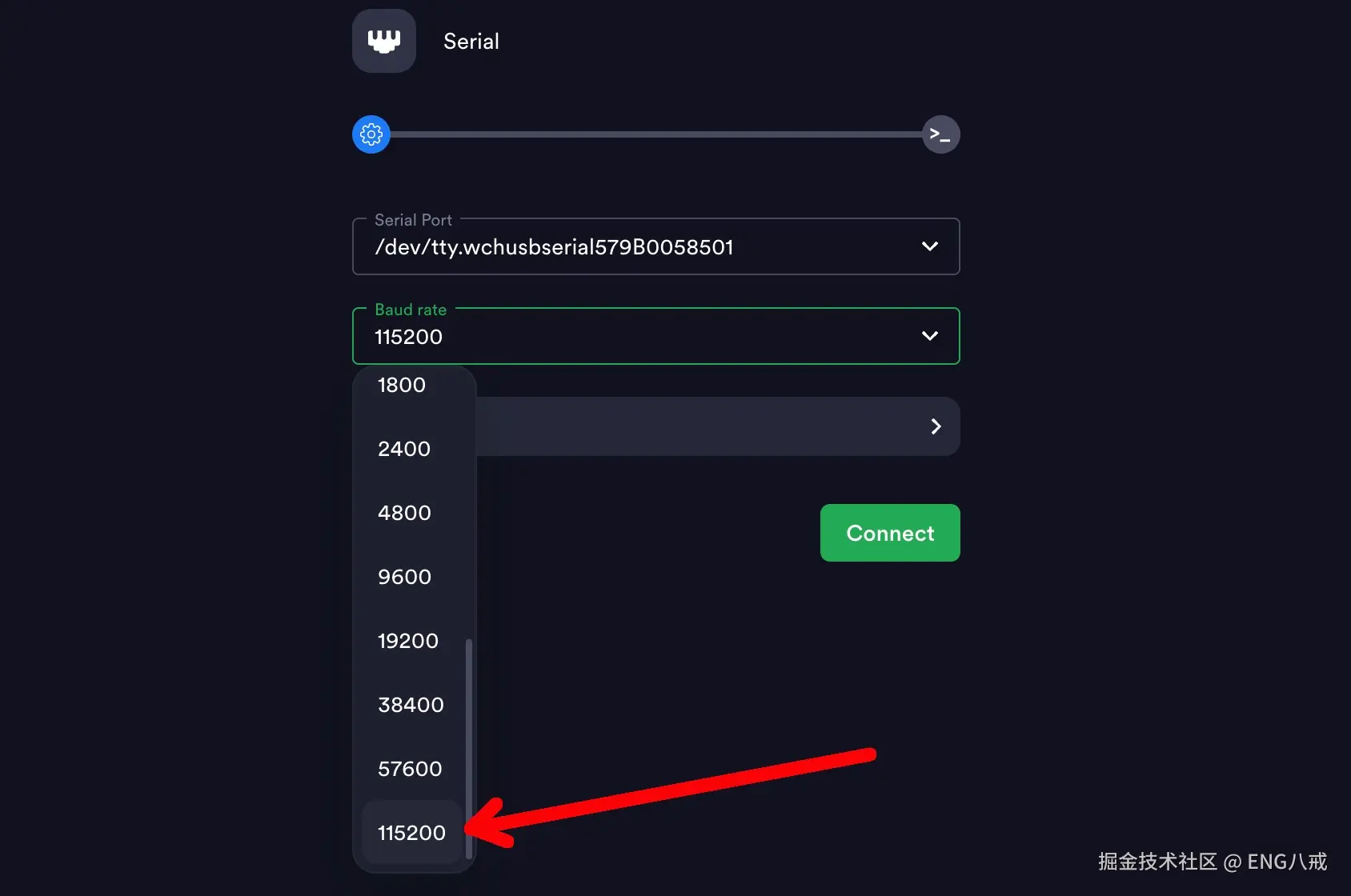Click the blue settings gear step icon
This screenshot has width=1351, height=896.
tap(371, 134)
